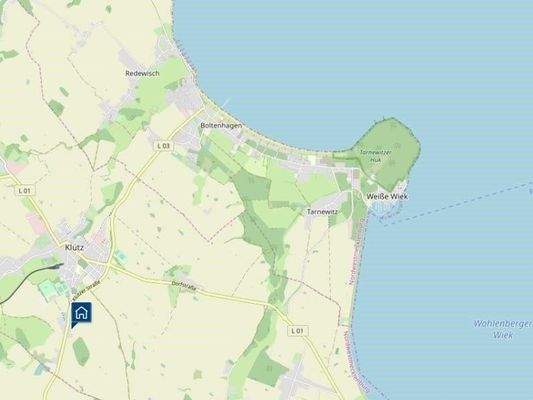Image resolution: width=533 pixels, height=400 pixels.
Task: Select the Weiße Wiek marina harbor
Action: click(386, 208)
